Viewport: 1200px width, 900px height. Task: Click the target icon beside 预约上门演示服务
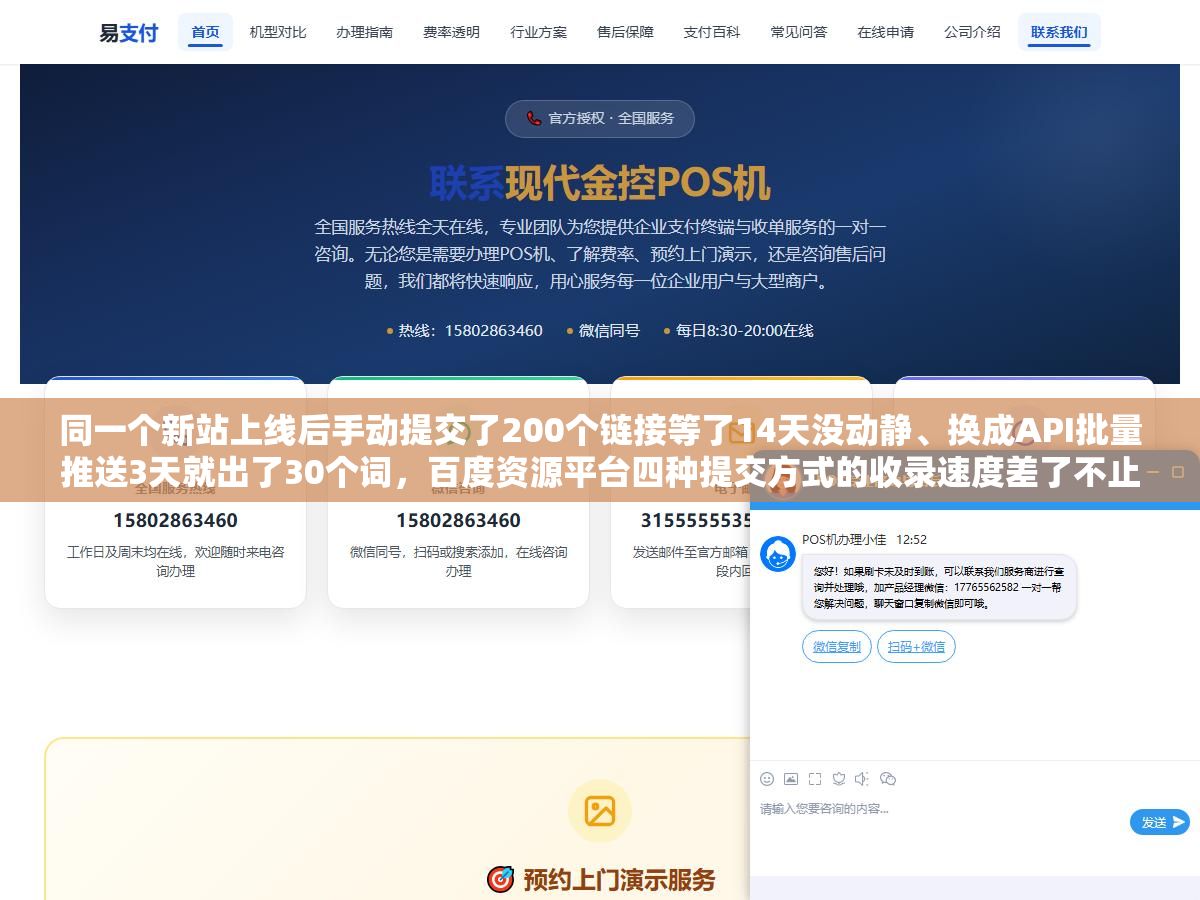click(500, 879)
